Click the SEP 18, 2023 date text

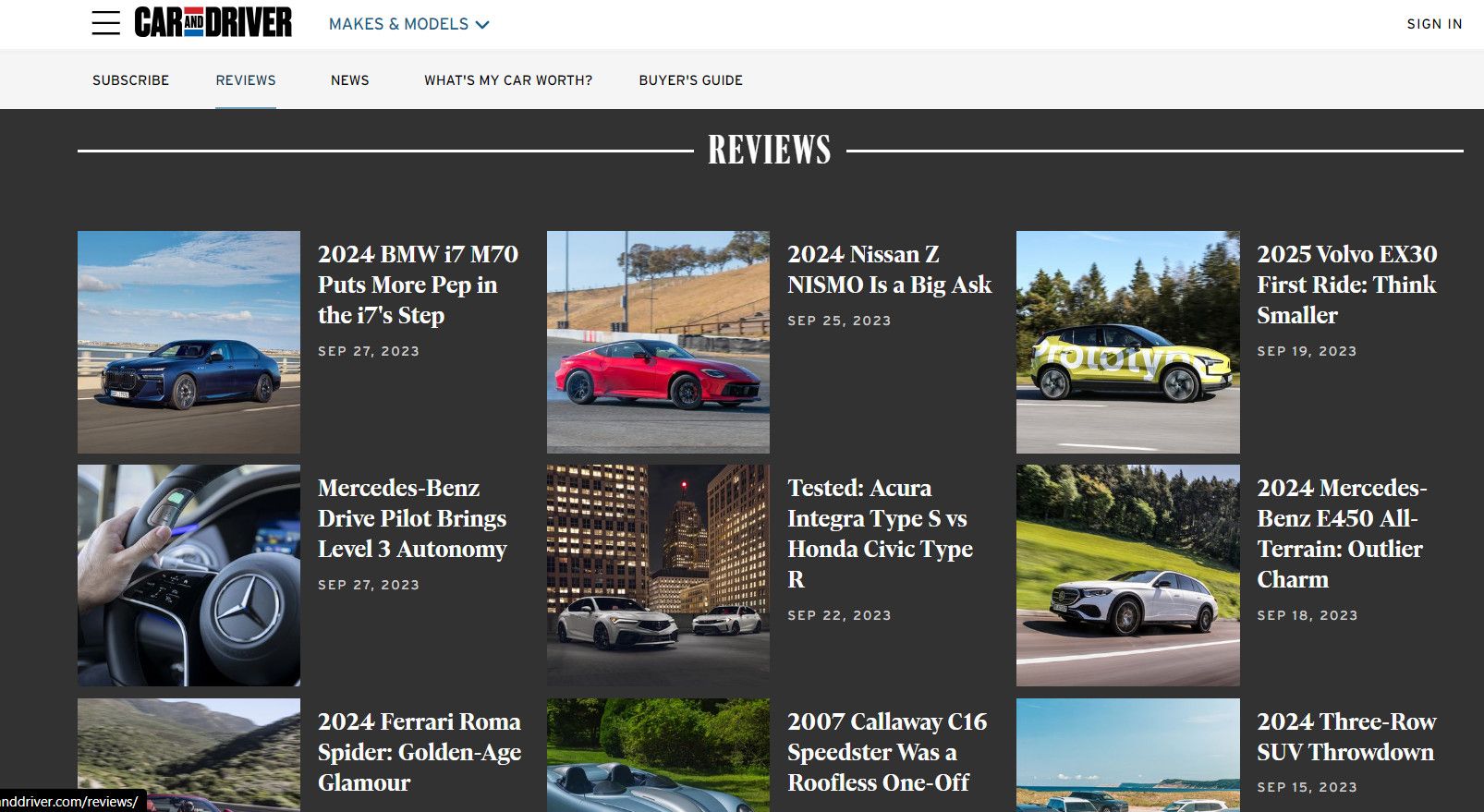click(1308, 615)
